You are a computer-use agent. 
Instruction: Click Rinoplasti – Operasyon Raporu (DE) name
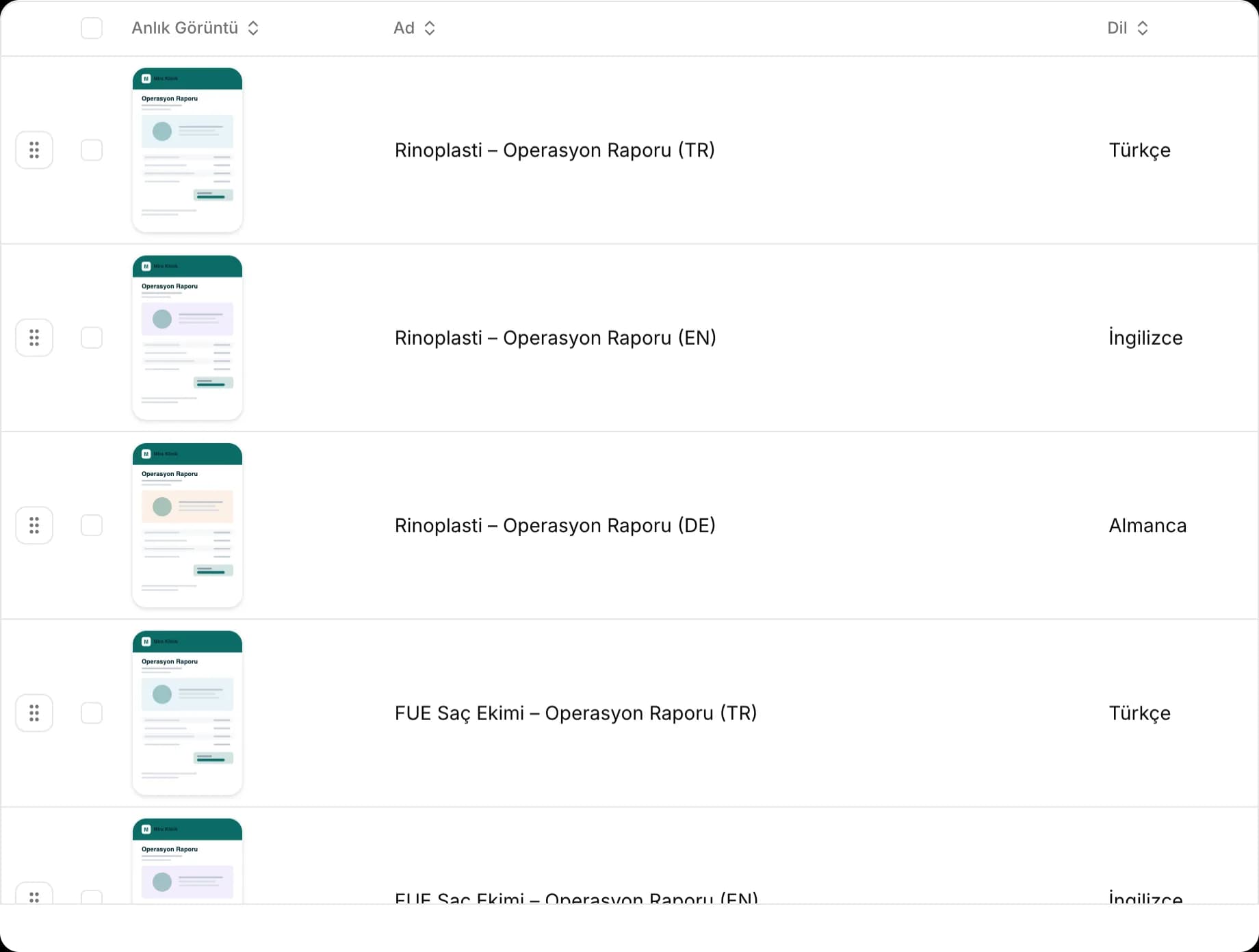tap(555, 526)
